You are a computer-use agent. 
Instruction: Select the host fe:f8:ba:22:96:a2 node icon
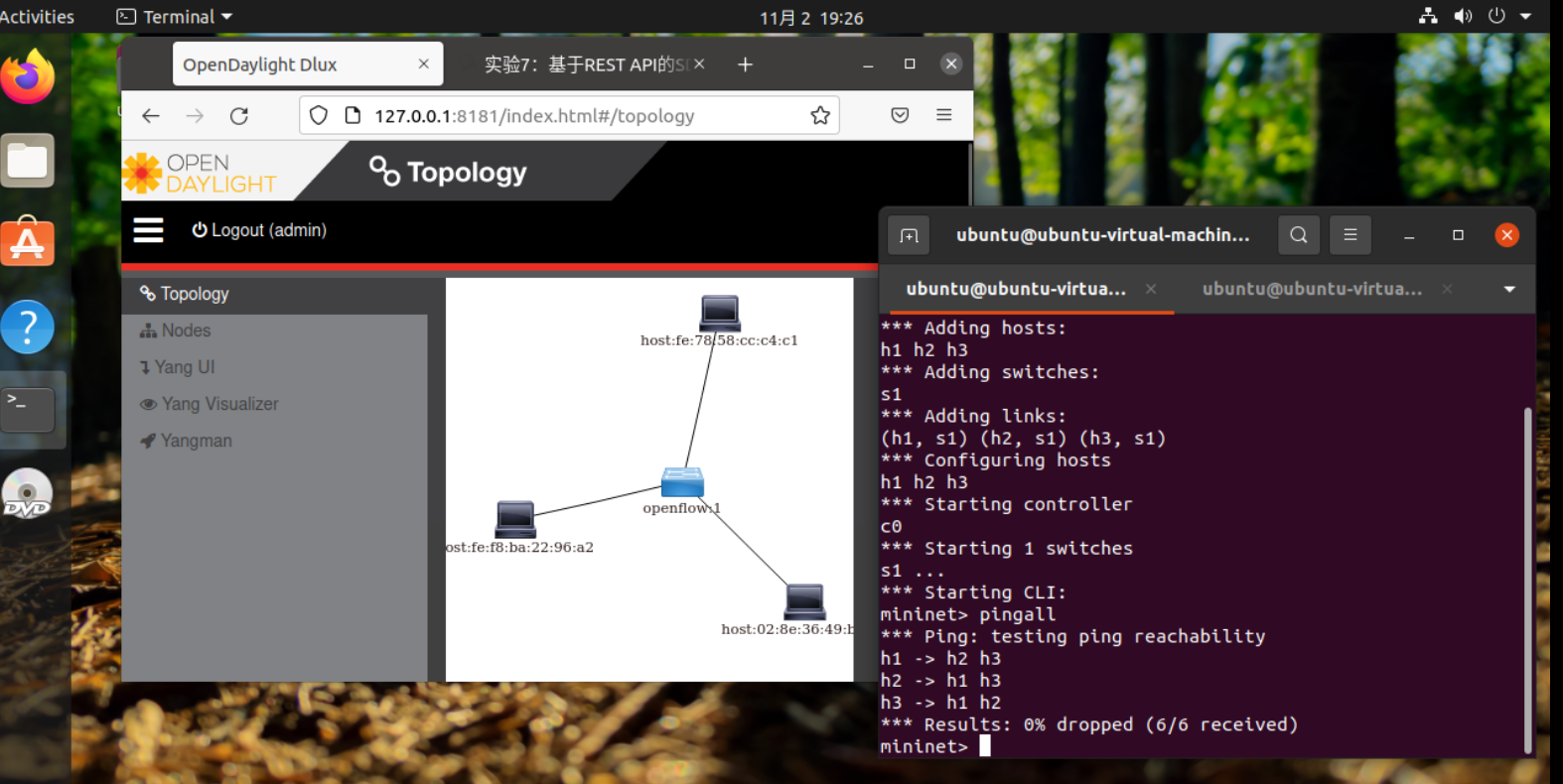coord(515,519)
